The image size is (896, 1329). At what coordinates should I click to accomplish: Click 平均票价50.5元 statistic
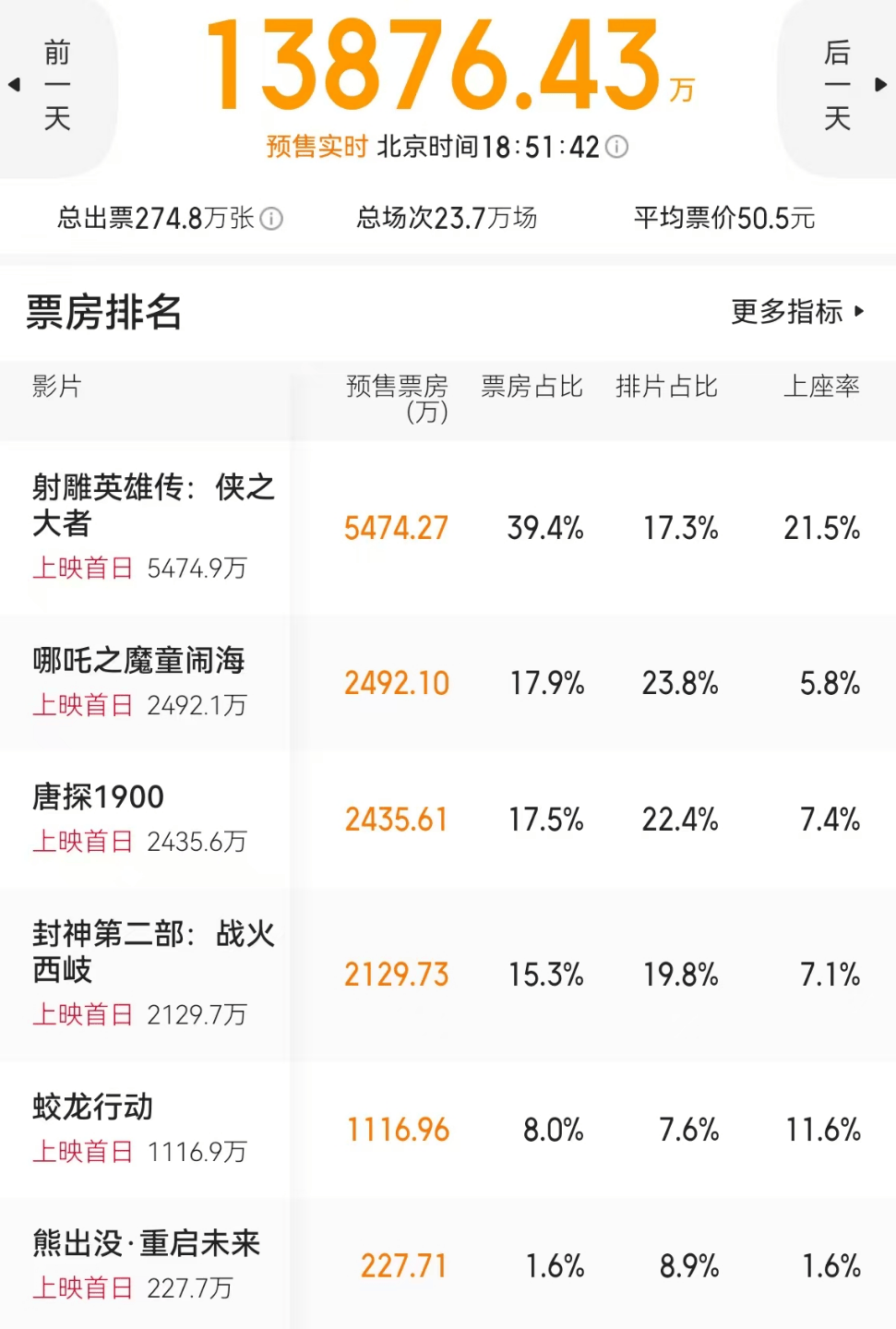pyautogui.click(x=724, y=219)
